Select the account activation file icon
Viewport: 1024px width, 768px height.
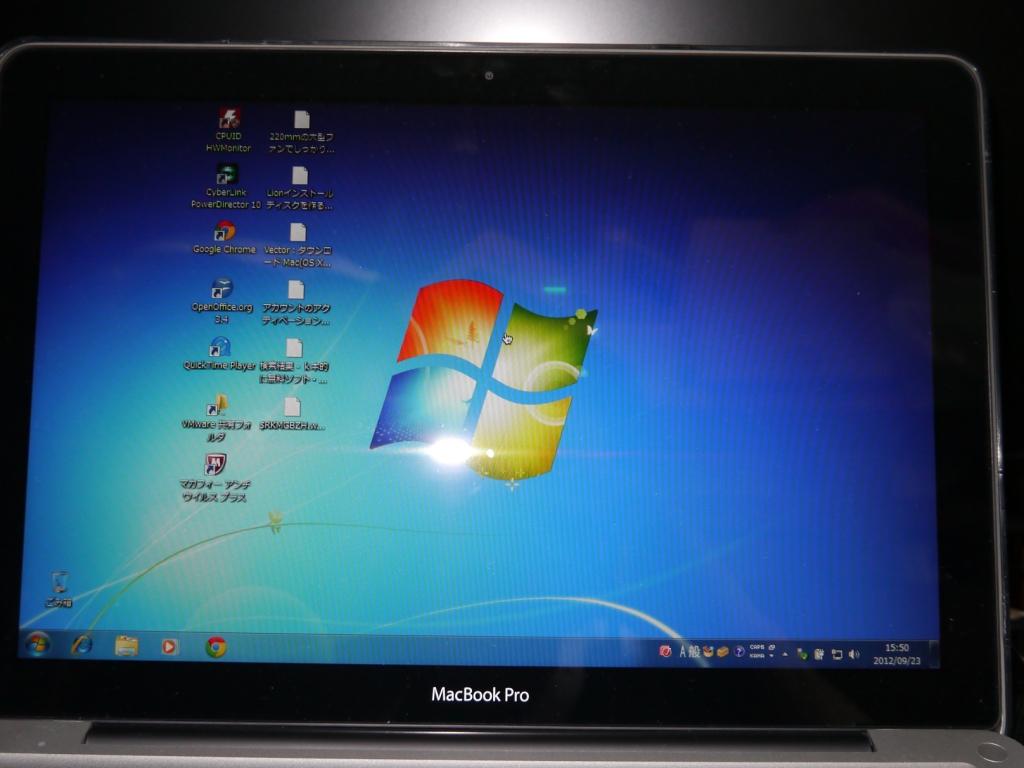pos(296,303)
